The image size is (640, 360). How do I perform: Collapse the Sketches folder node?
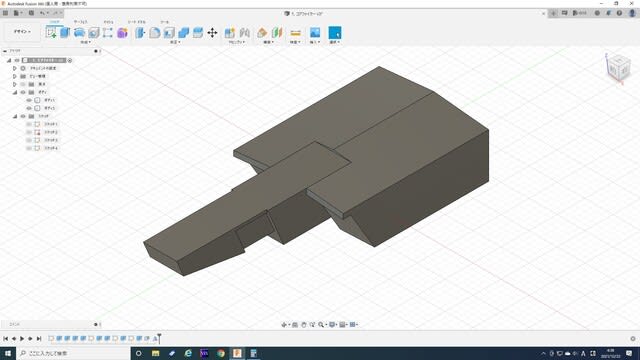15,116
